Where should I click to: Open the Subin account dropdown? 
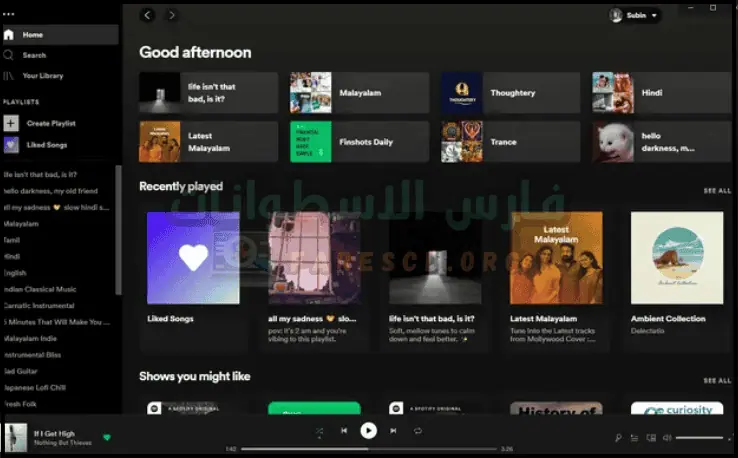pyautogui.click(x=634, y=16)
